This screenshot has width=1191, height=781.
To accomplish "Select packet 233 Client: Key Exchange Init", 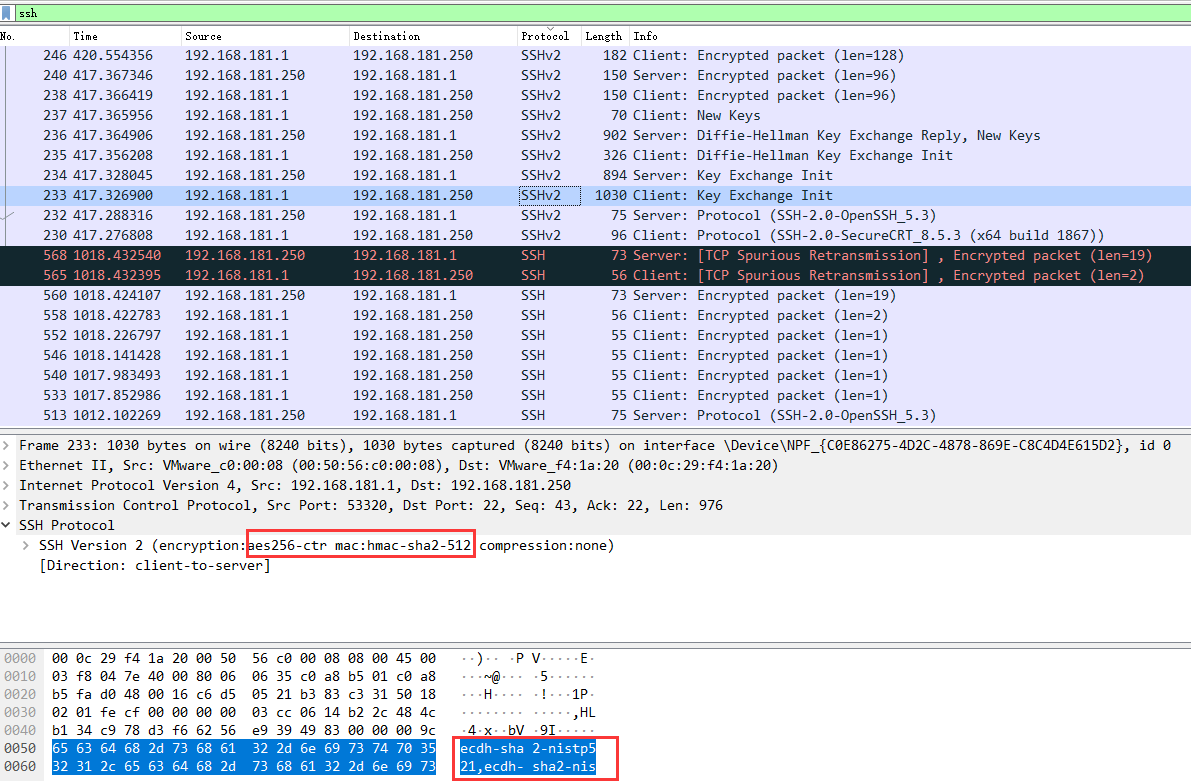I will click(596, 195).
